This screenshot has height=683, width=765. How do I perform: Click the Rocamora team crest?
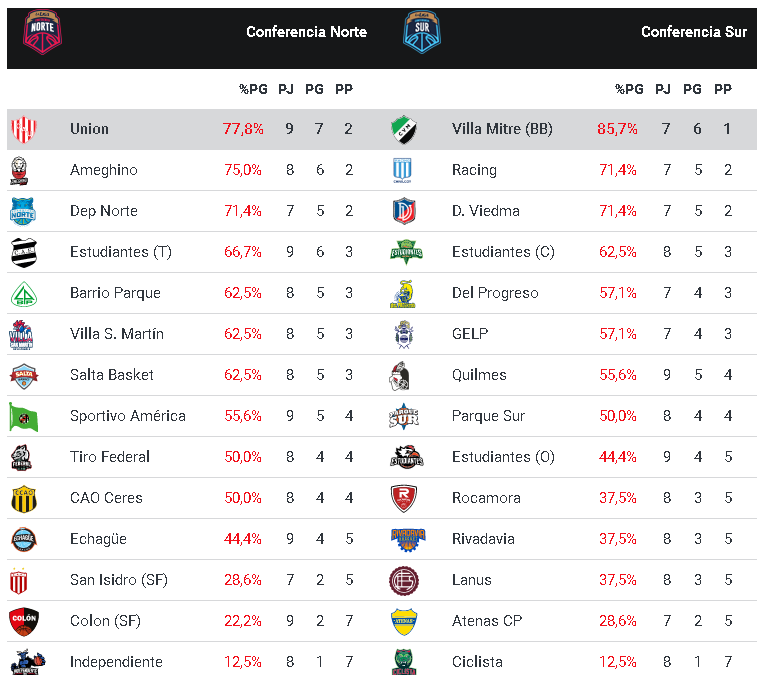(x=404, y=498)
